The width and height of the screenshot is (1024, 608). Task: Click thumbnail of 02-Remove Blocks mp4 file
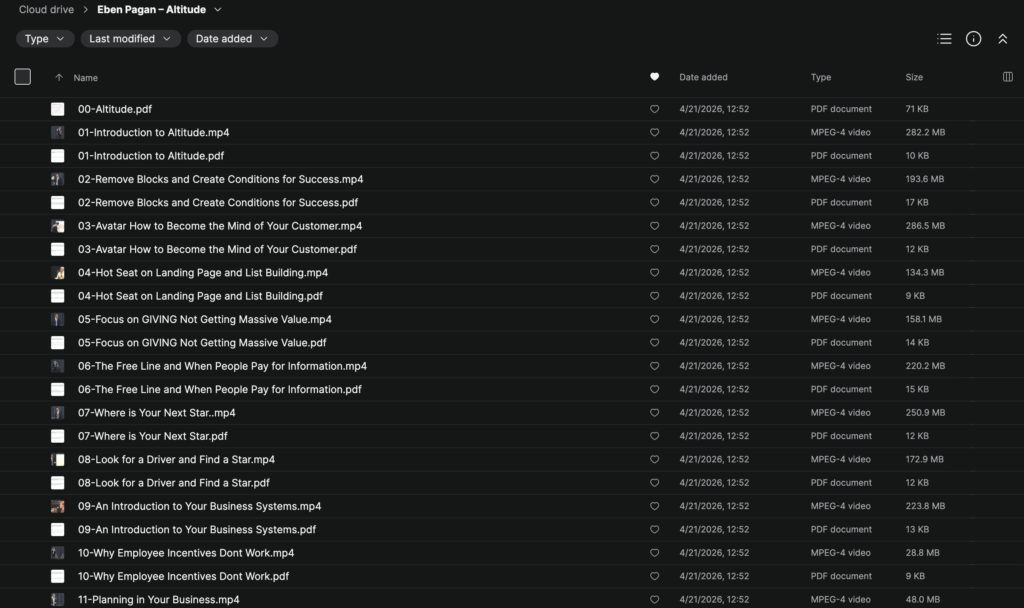tap(57, 179)
